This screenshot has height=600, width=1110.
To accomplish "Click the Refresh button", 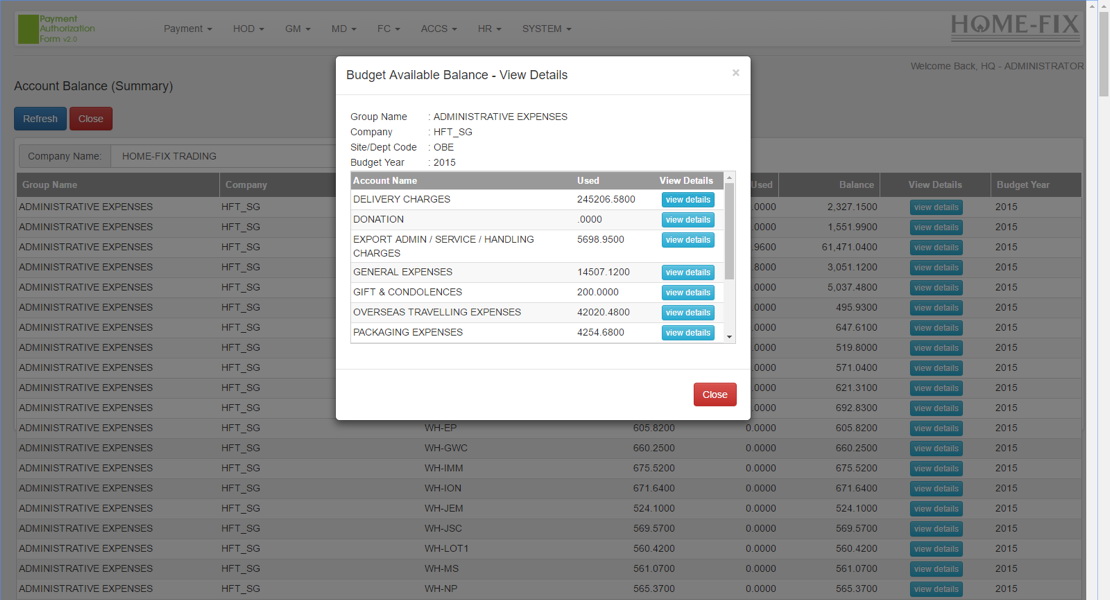I will 39,118.
